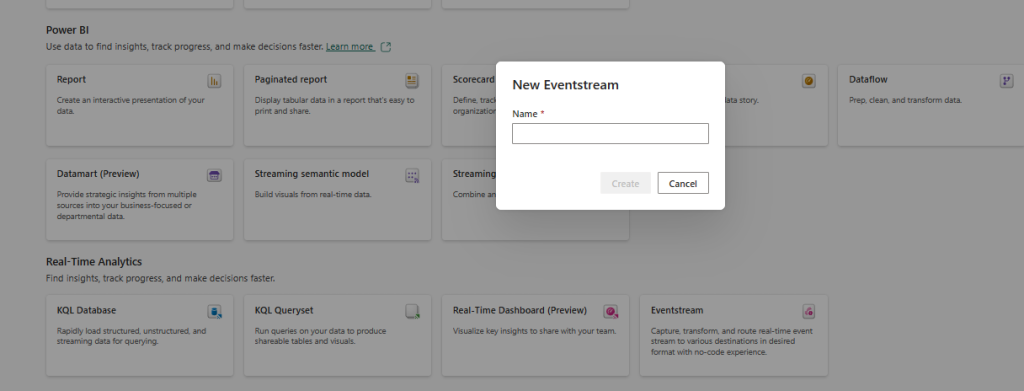Click the Streaming semantic model icon

411,175
